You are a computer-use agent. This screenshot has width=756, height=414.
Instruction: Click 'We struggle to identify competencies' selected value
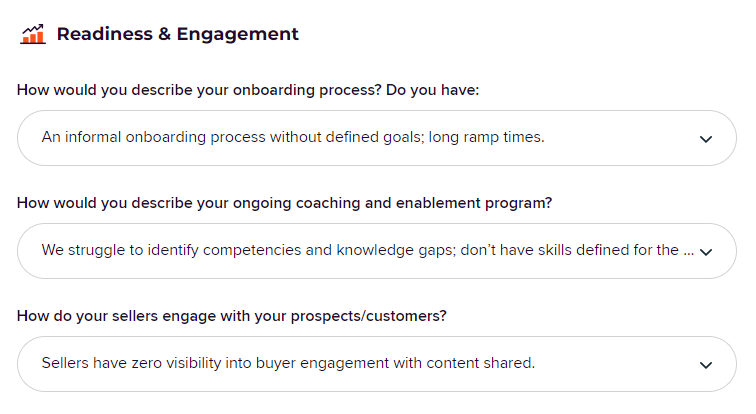[368, 250]
